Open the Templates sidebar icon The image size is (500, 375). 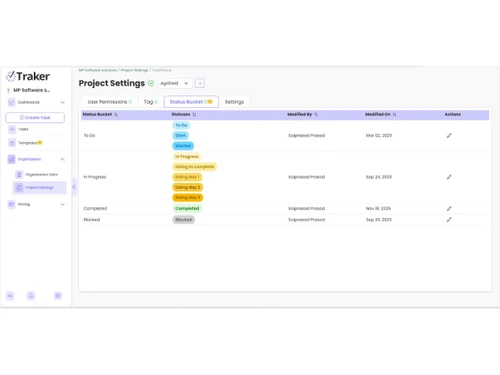12,143
